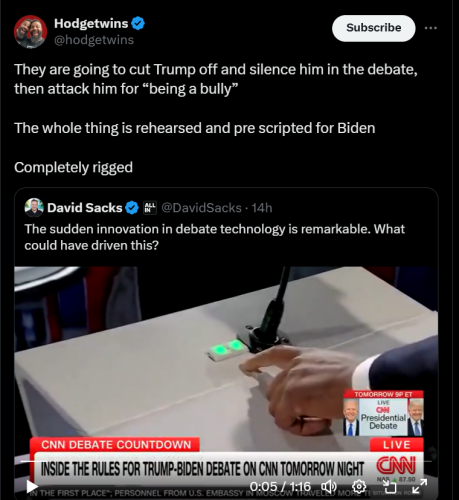This screenshot has width=459, height=500.
Task: Click the David Sacks display name
Action: click(85, 208)
